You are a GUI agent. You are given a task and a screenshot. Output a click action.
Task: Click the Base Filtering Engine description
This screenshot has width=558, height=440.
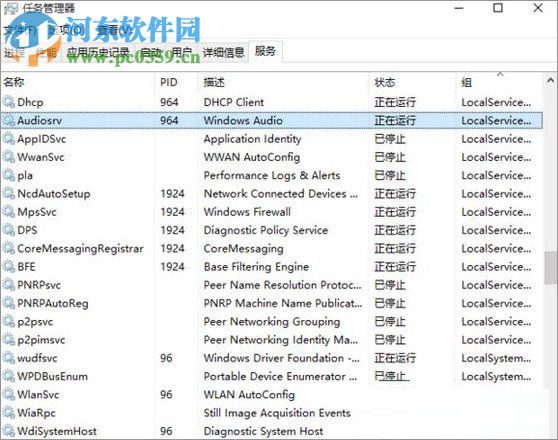click(256, 267)
